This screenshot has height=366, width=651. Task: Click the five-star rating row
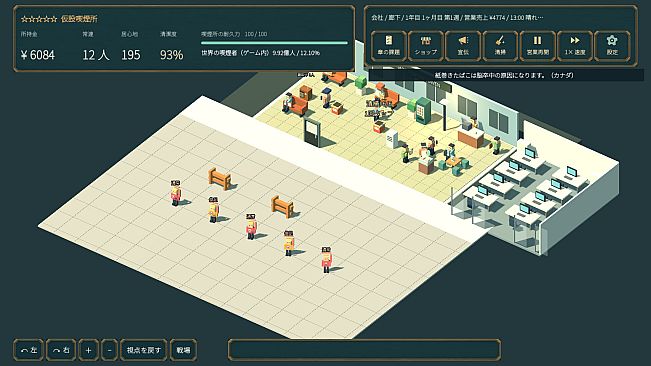(39, 19)
